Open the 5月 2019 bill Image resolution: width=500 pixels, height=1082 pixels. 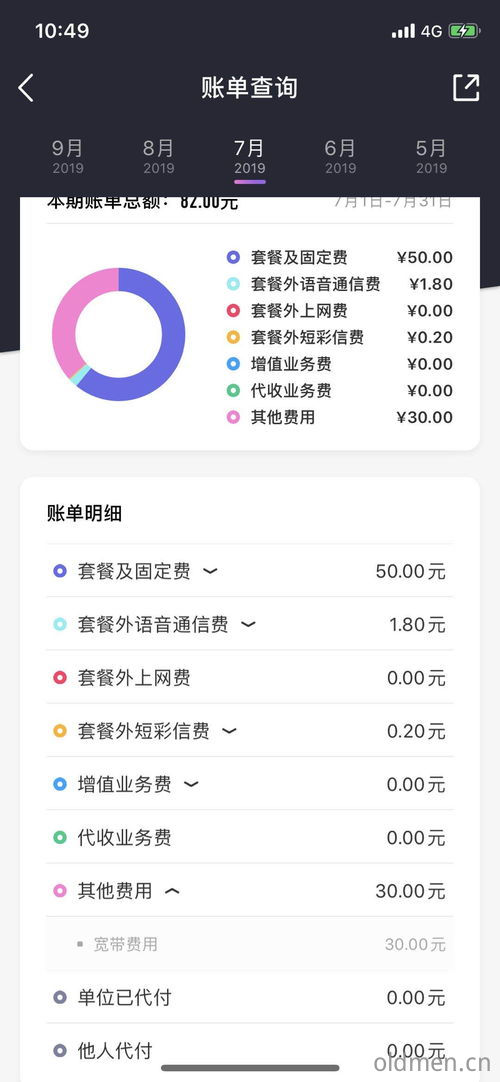[x=431, y=157]
